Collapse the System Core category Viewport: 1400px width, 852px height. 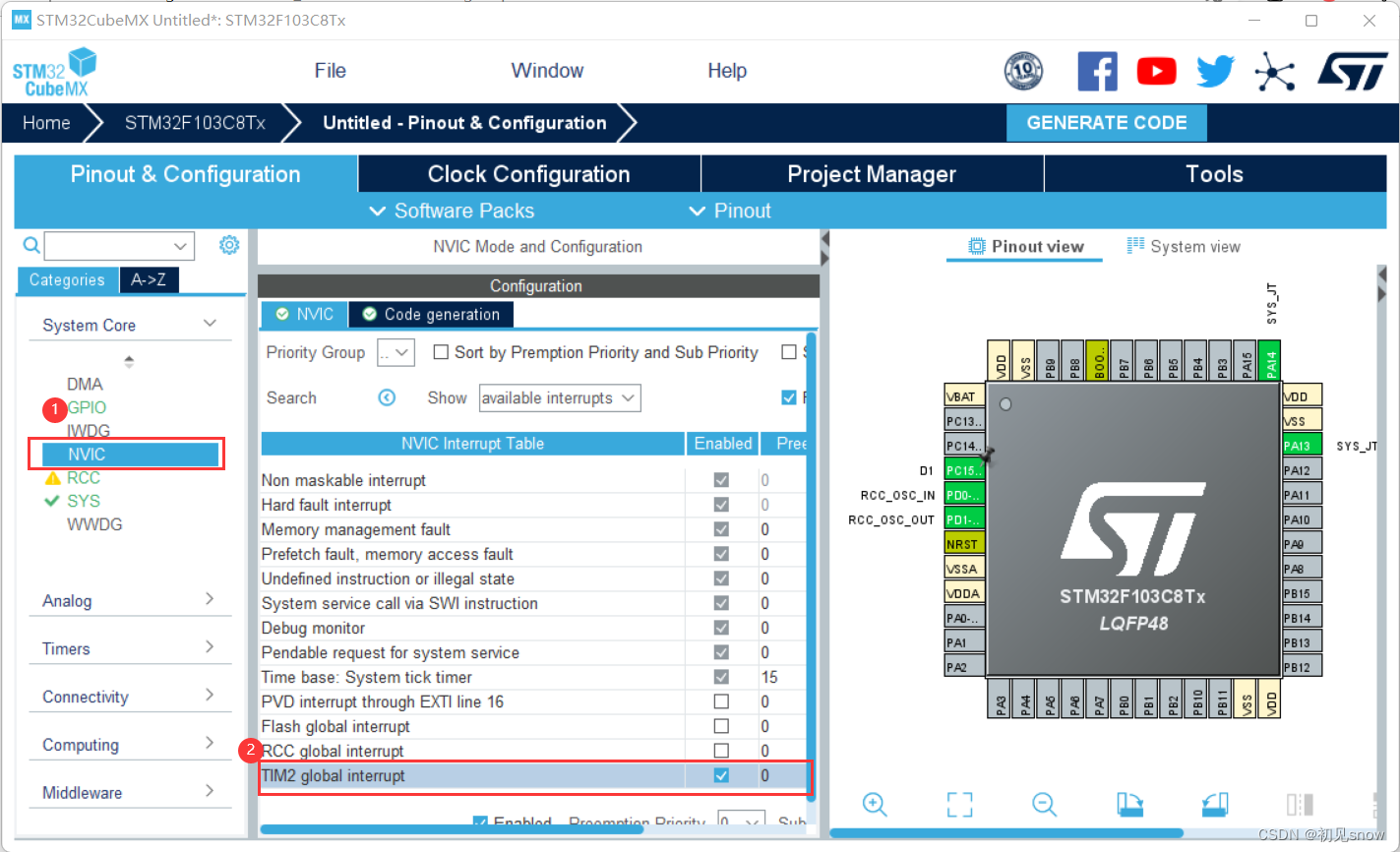click(x=210, y=324)
